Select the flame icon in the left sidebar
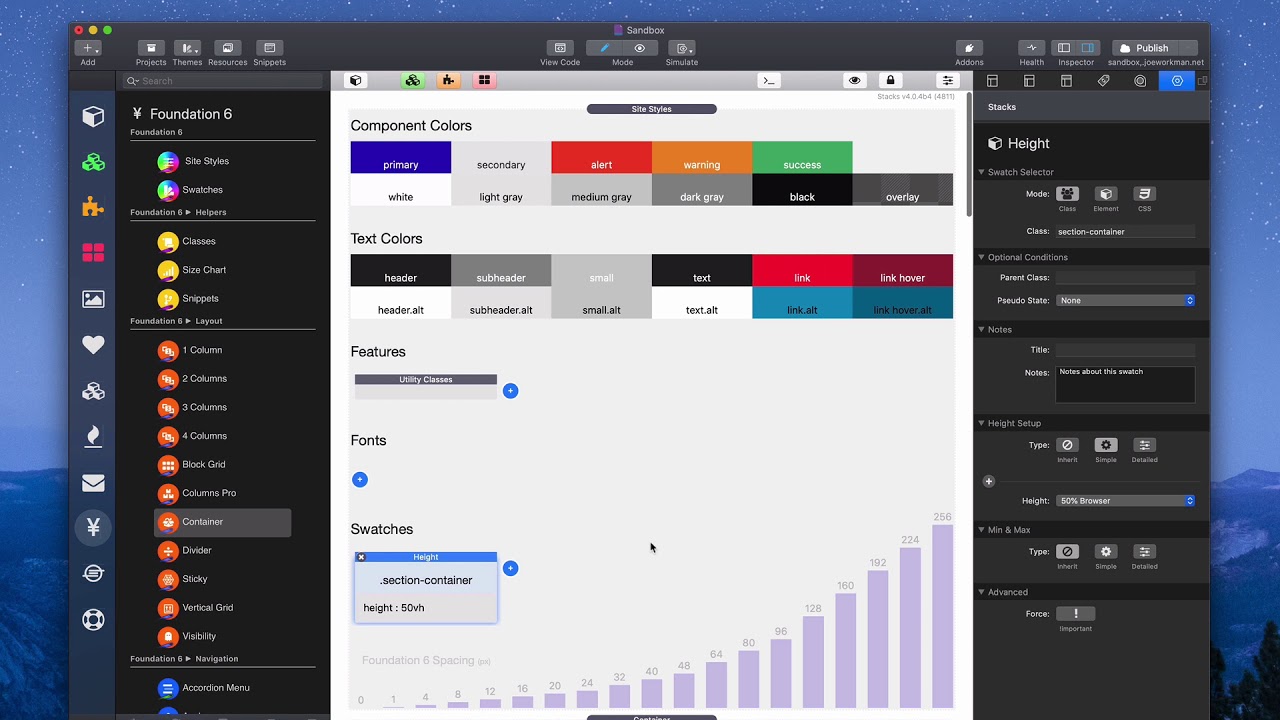Screen dimensions: 1280x720 point(93,436)
